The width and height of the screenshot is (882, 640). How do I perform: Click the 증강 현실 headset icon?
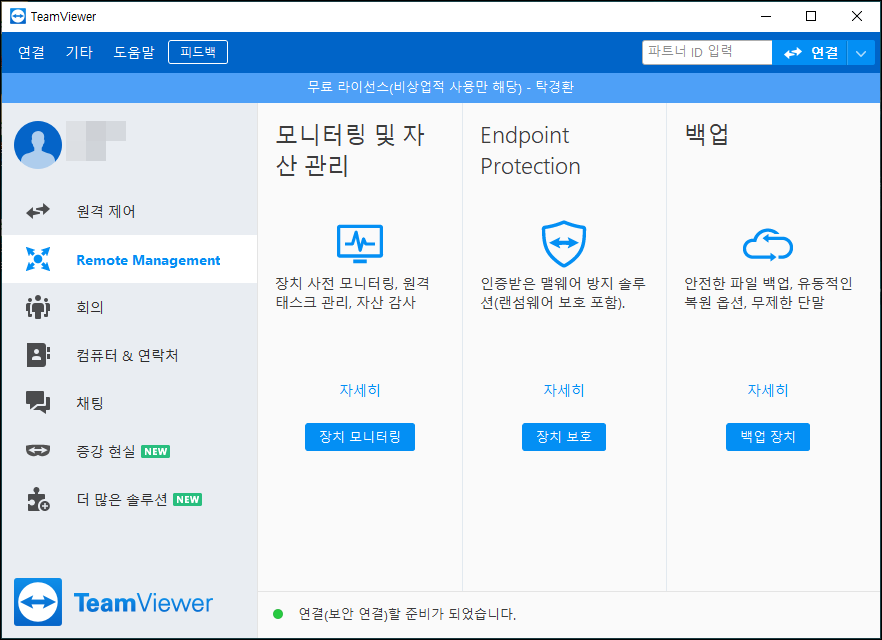[38, 451]
